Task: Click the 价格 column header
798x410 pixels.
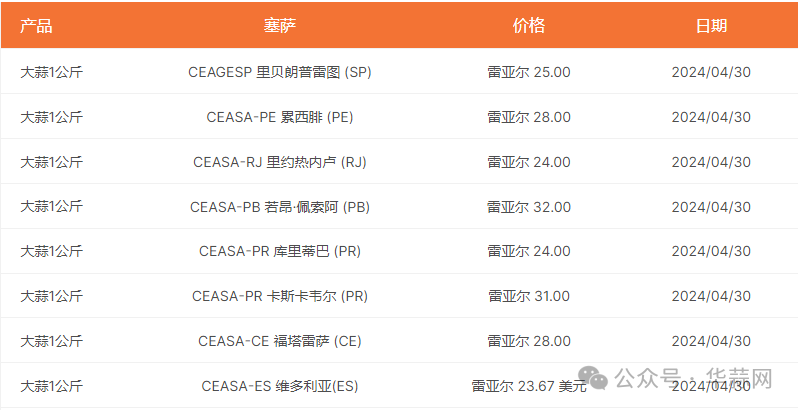Action: click(529, 25)
